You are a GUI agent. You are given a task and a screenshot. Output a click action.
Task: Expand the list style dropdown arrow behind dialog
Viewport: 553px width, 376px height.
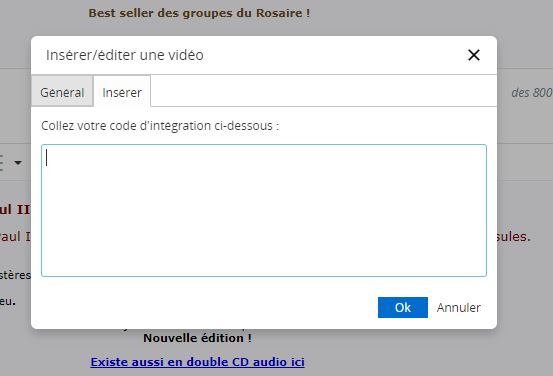[18, 163]
